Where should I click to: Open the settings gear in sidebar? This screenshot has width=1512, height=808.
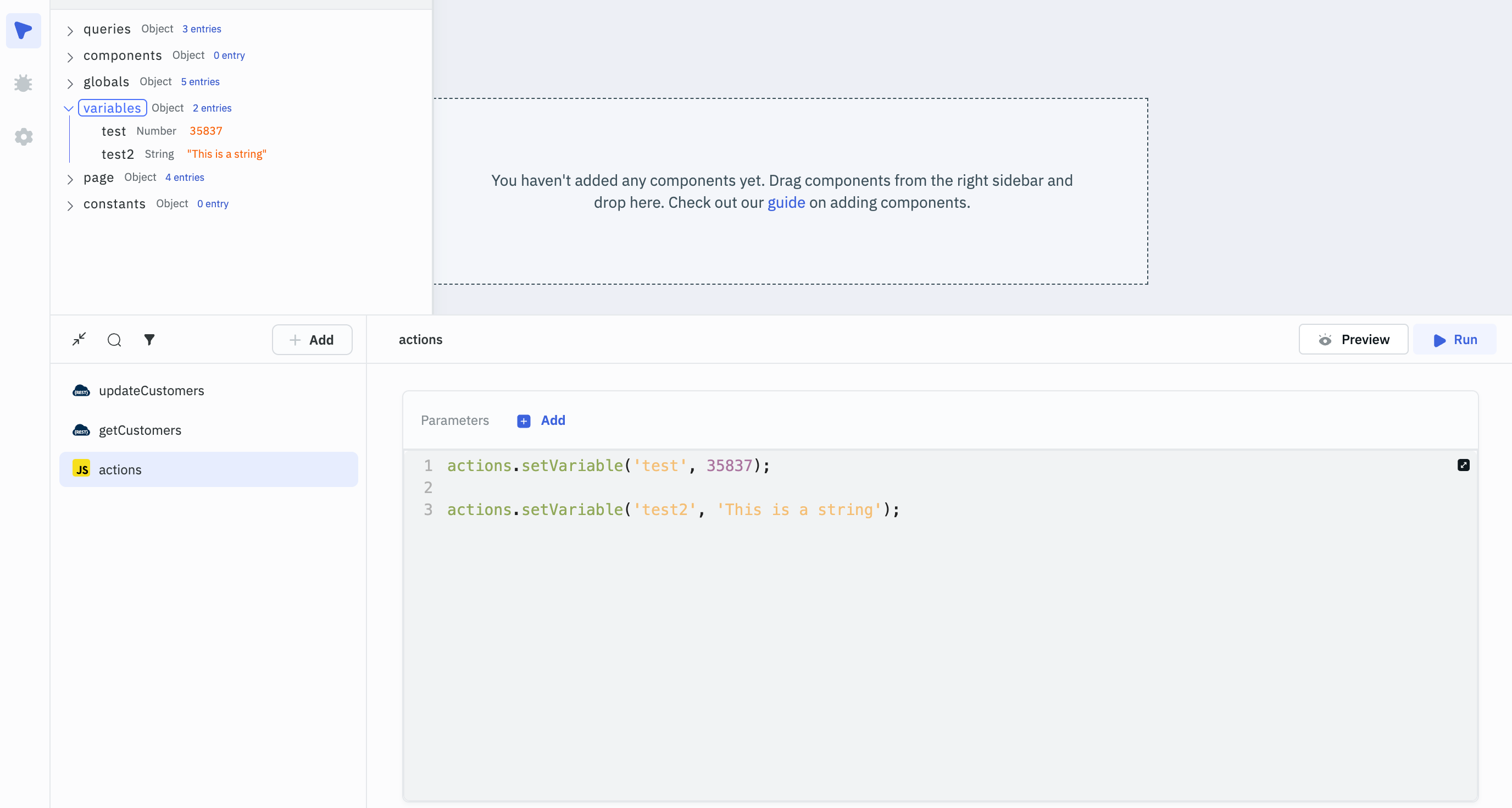(x=24, y=137)
